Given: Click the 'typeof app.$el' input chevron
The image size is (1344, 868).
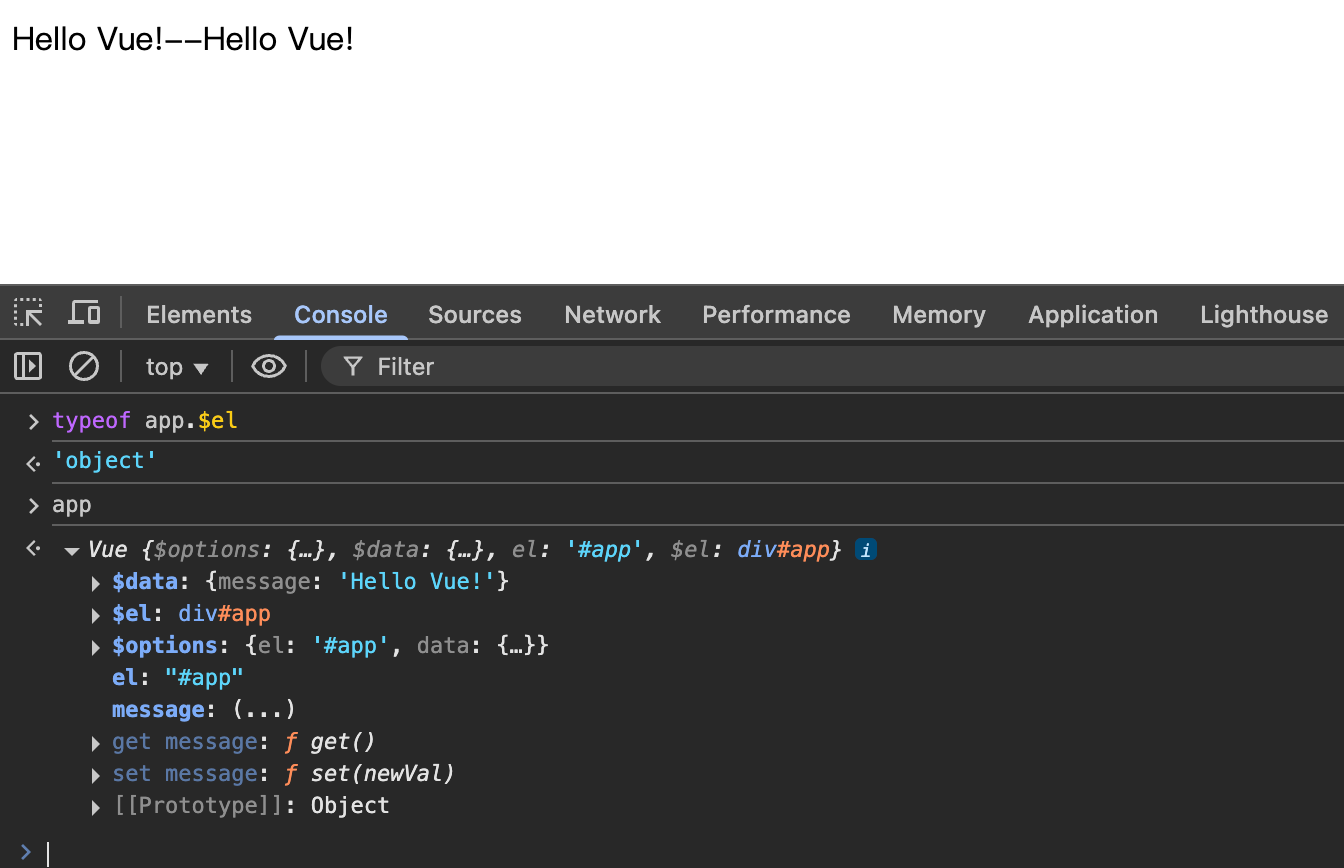Looking at the screenshot, I should (33, 422).
